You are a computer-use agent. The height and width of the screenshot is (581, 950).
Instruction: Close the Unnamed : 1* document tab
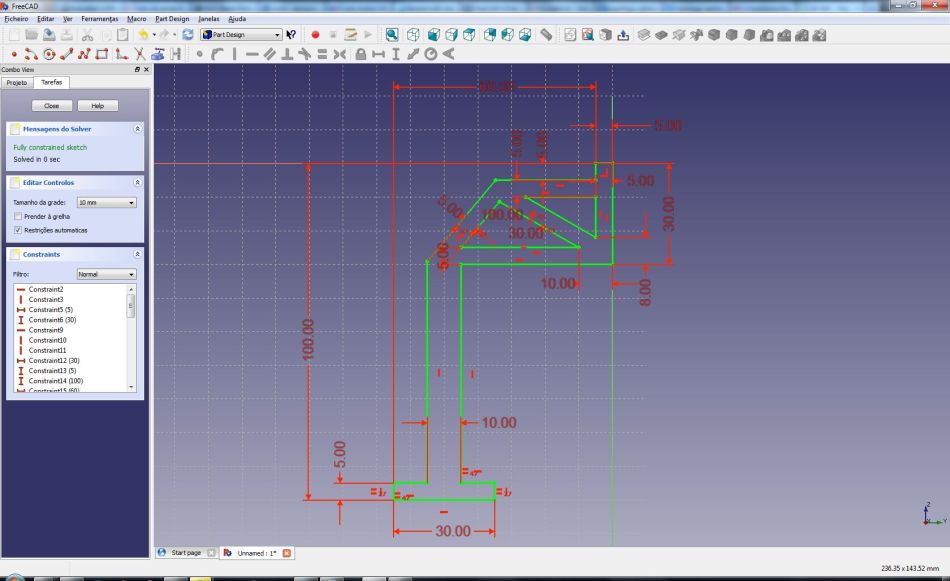coord(287,553)
